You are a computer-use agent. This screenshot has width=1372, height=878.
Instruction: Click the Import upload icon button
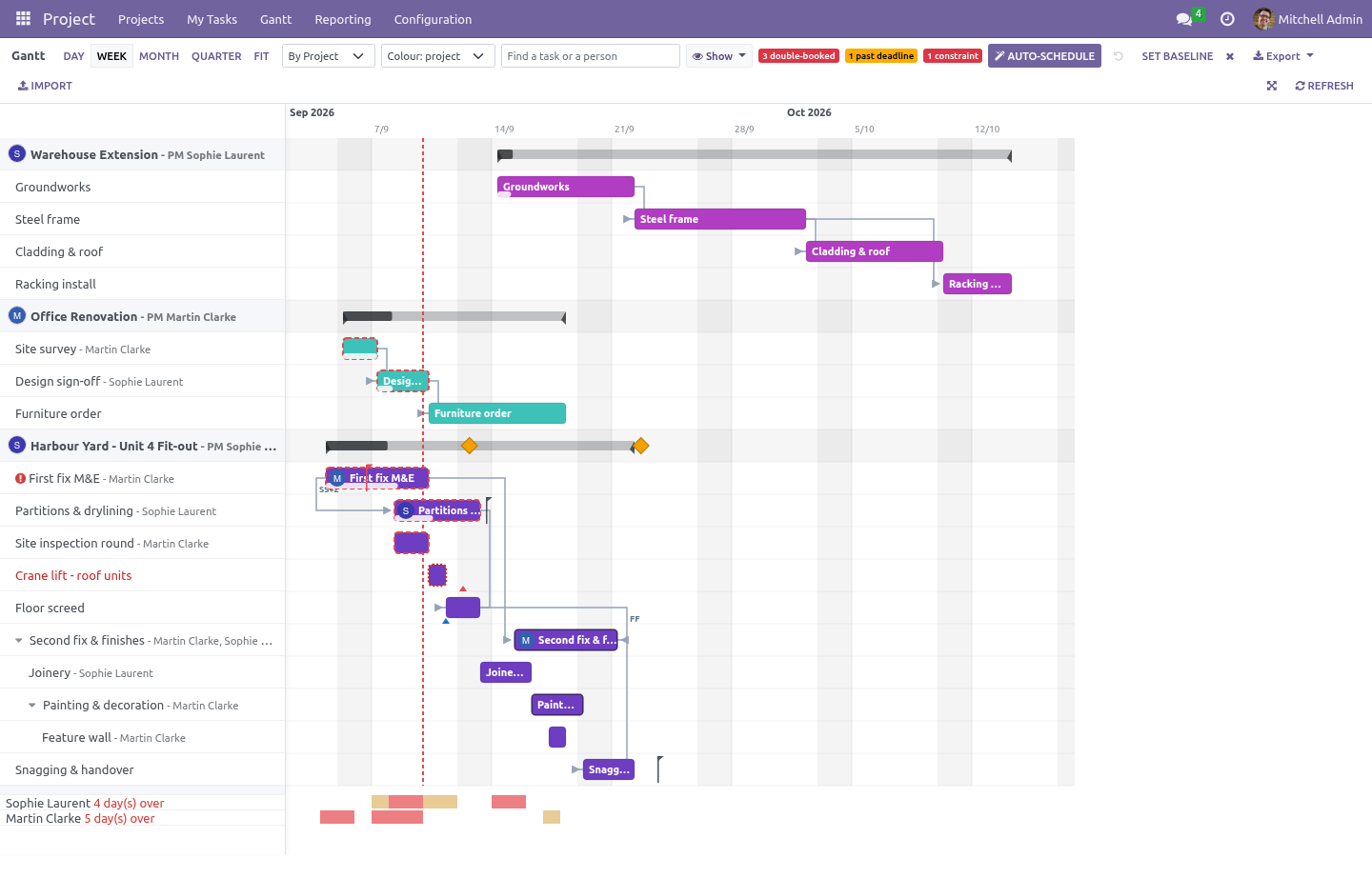pos(45,86)
